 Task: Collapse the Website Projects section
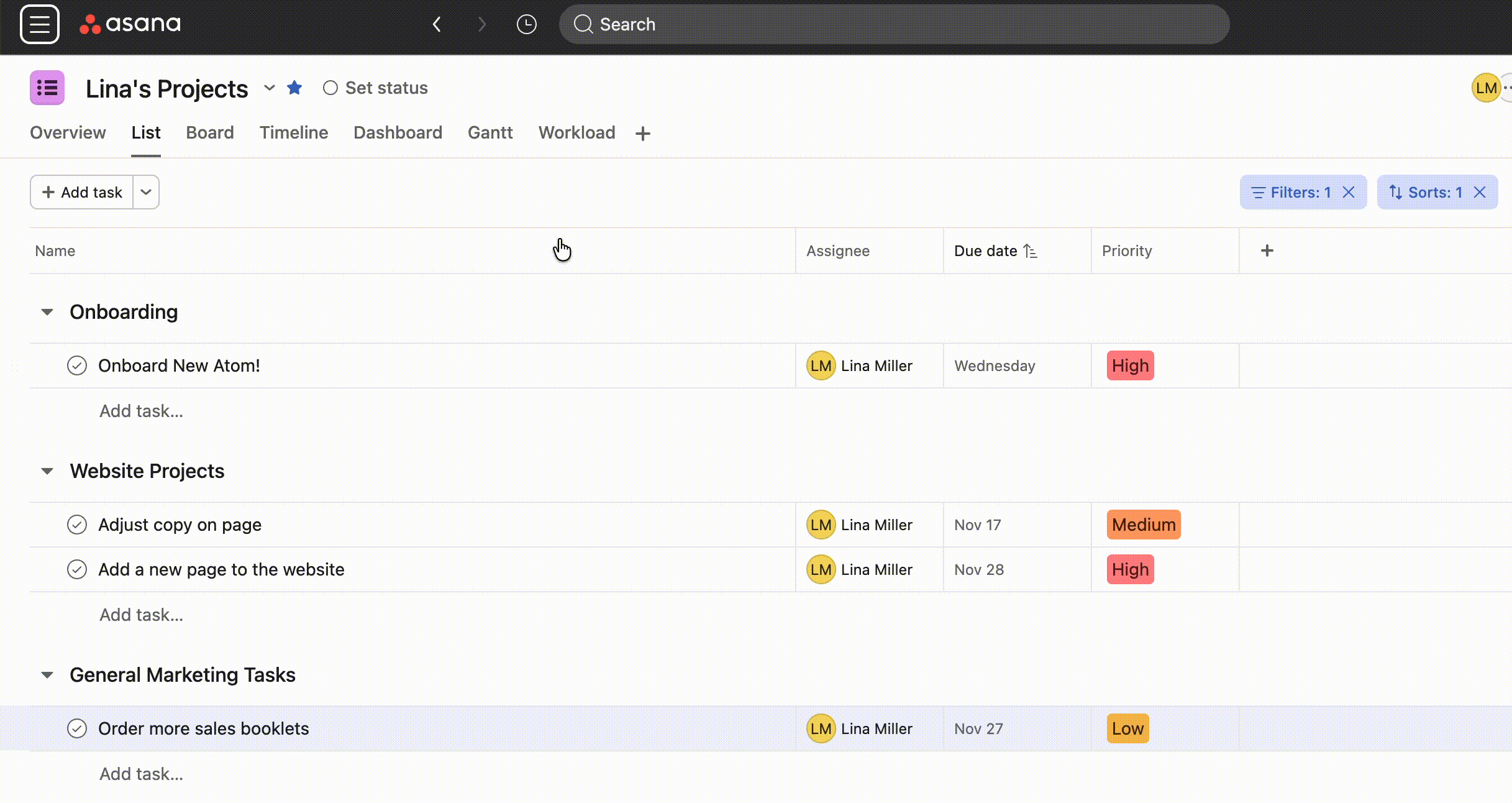coord(47,471)
